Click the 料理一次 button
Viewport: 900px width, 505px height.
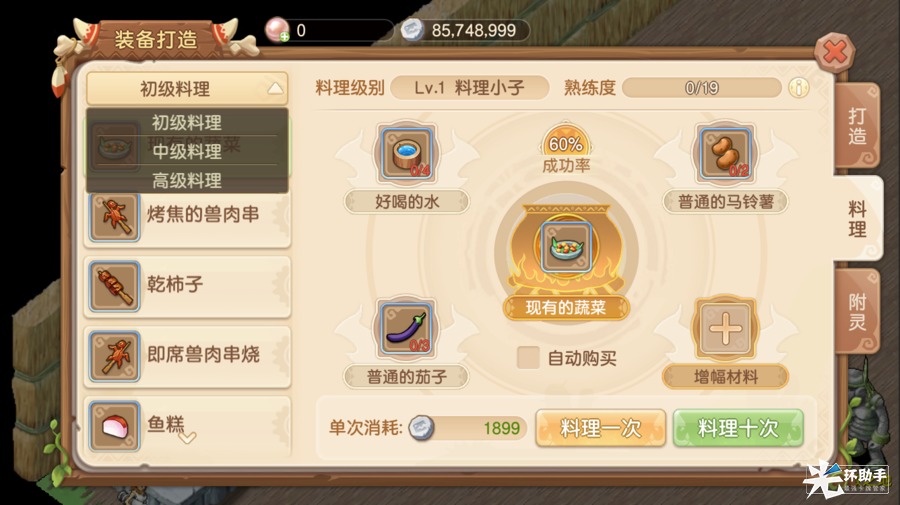tap(600, 428)
